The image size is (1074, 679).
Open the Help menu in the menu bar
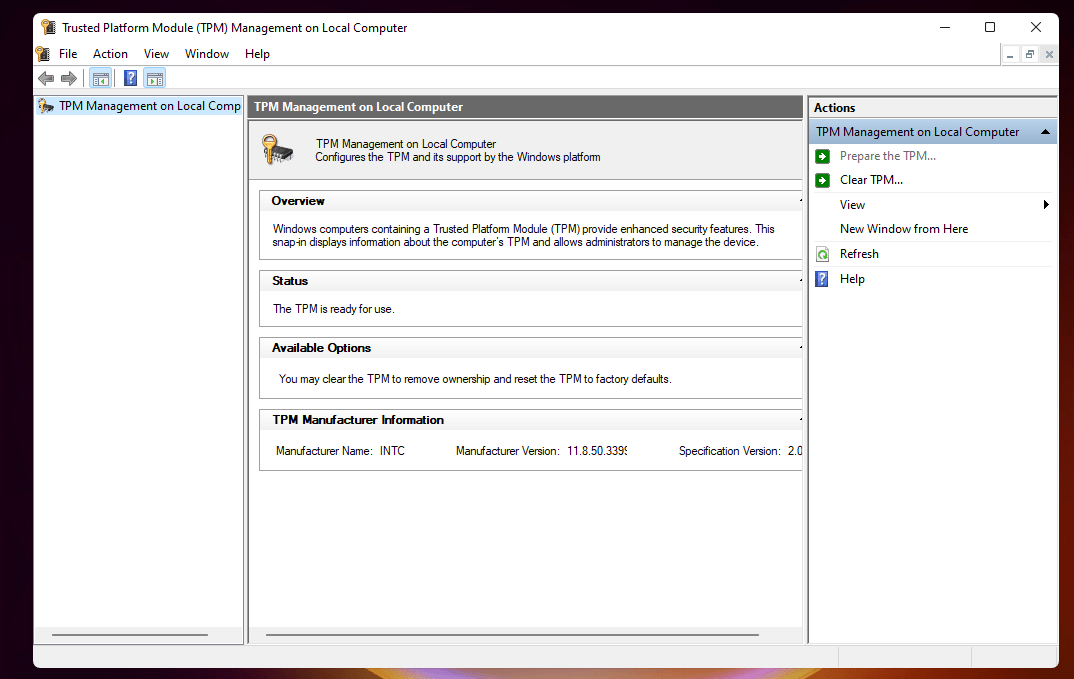(258, 53)
